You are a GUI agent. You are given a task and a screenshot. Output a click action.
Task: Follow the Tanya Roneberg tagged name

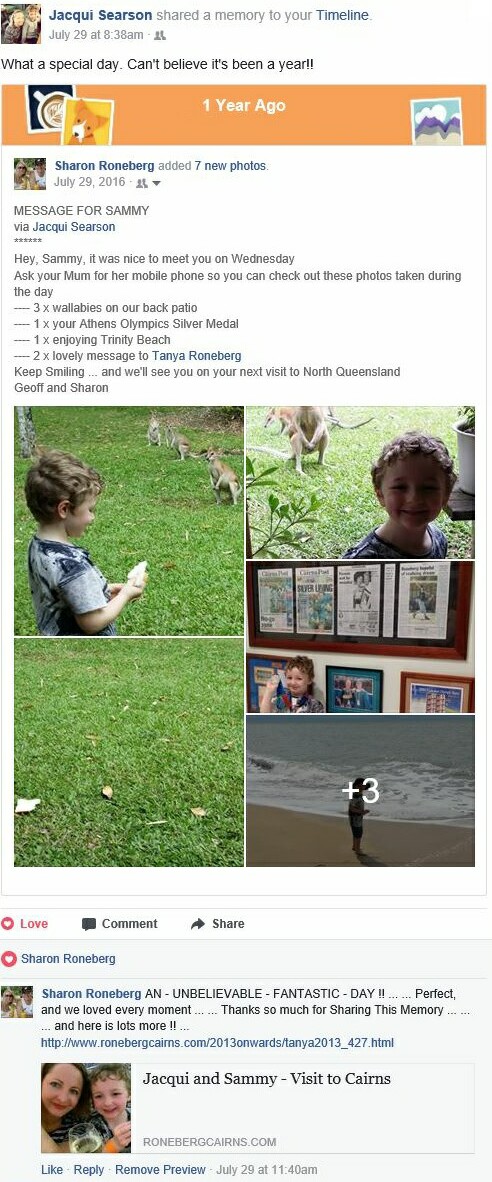[x=197, y=356]
